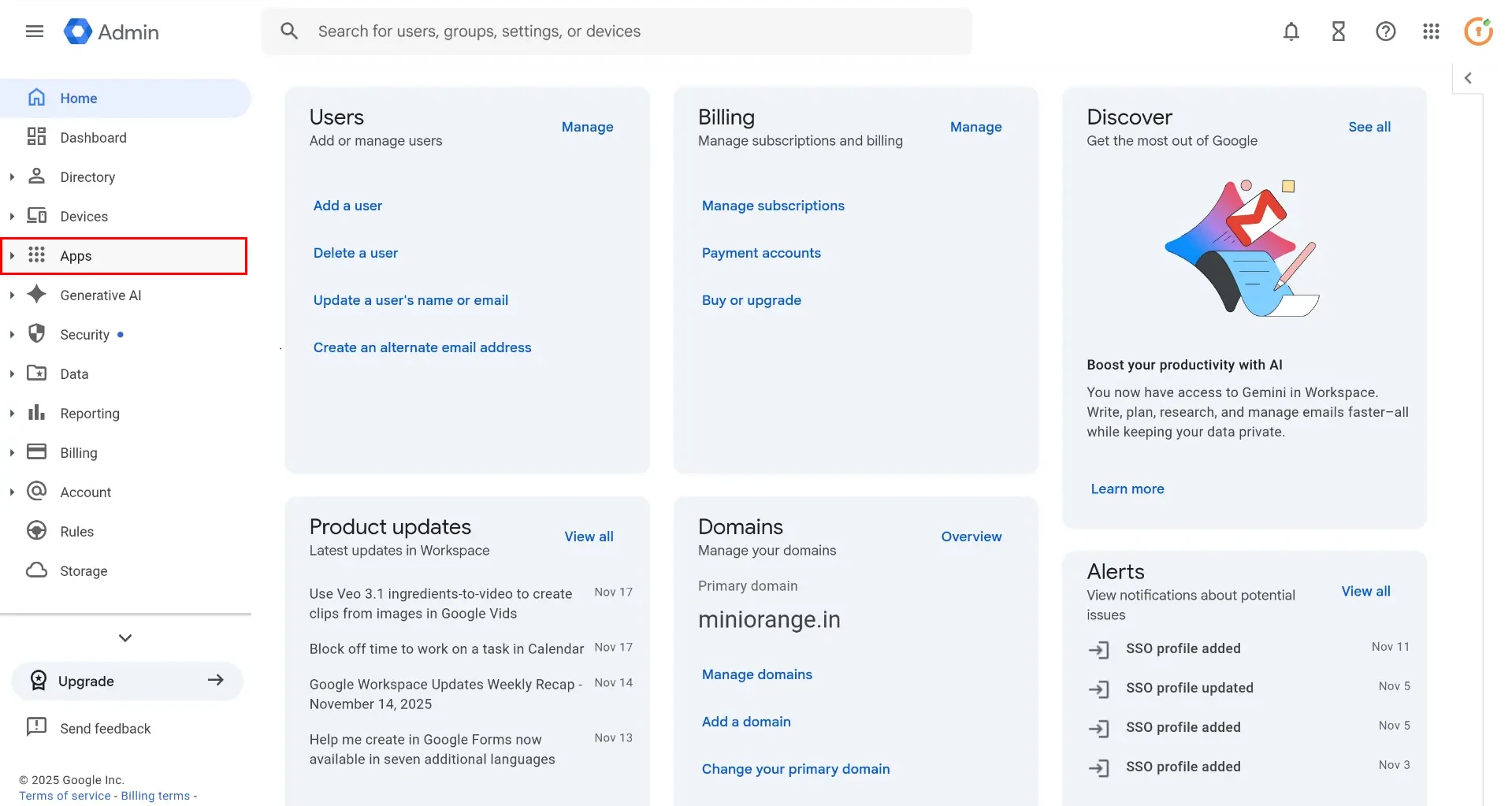Click the account profile avatar
Screen dimensions: 1512x806
[1478, 32]
